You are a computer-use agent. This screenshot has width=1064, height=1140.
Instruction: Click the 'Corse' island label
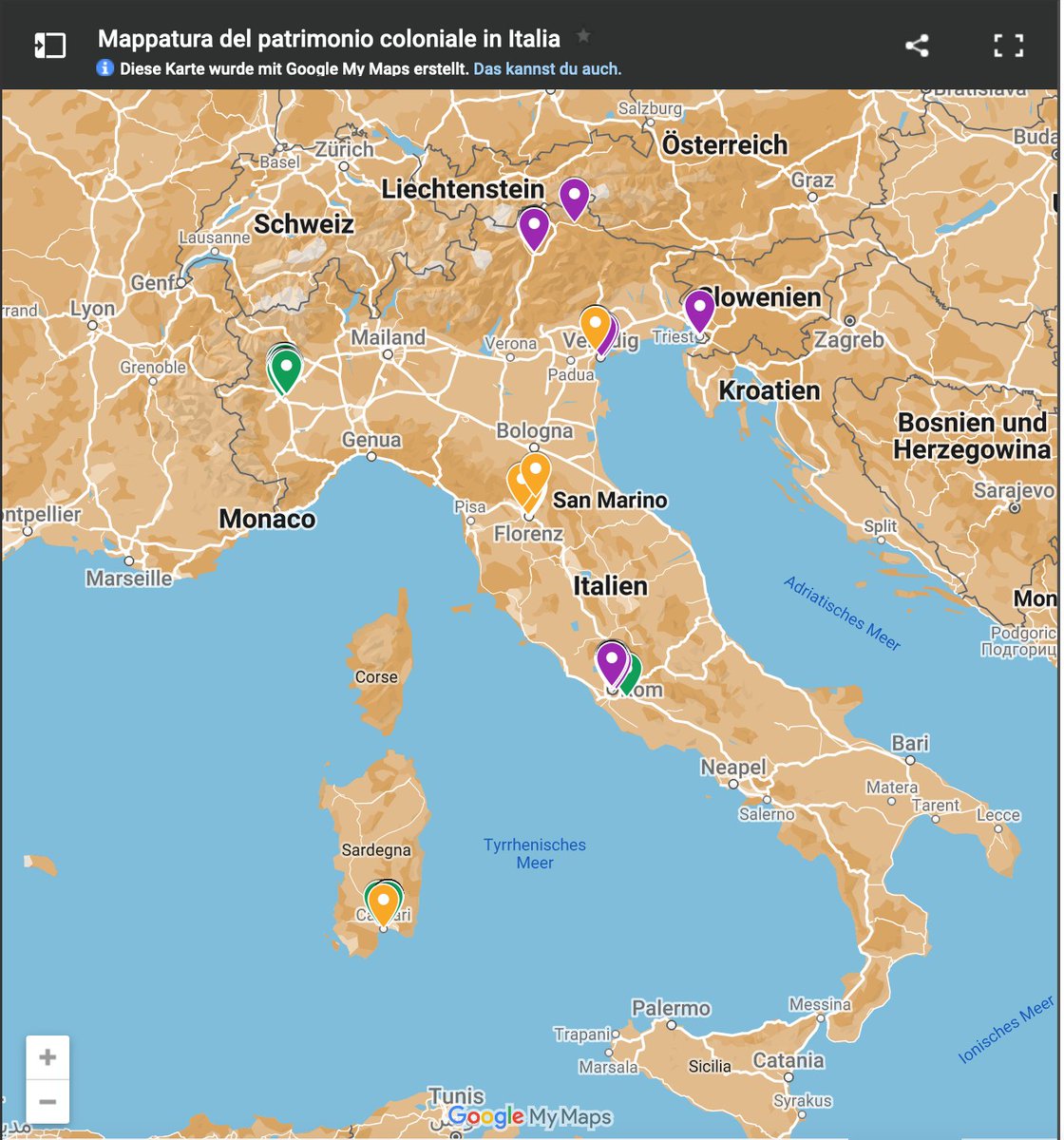[x=376, y=677]
